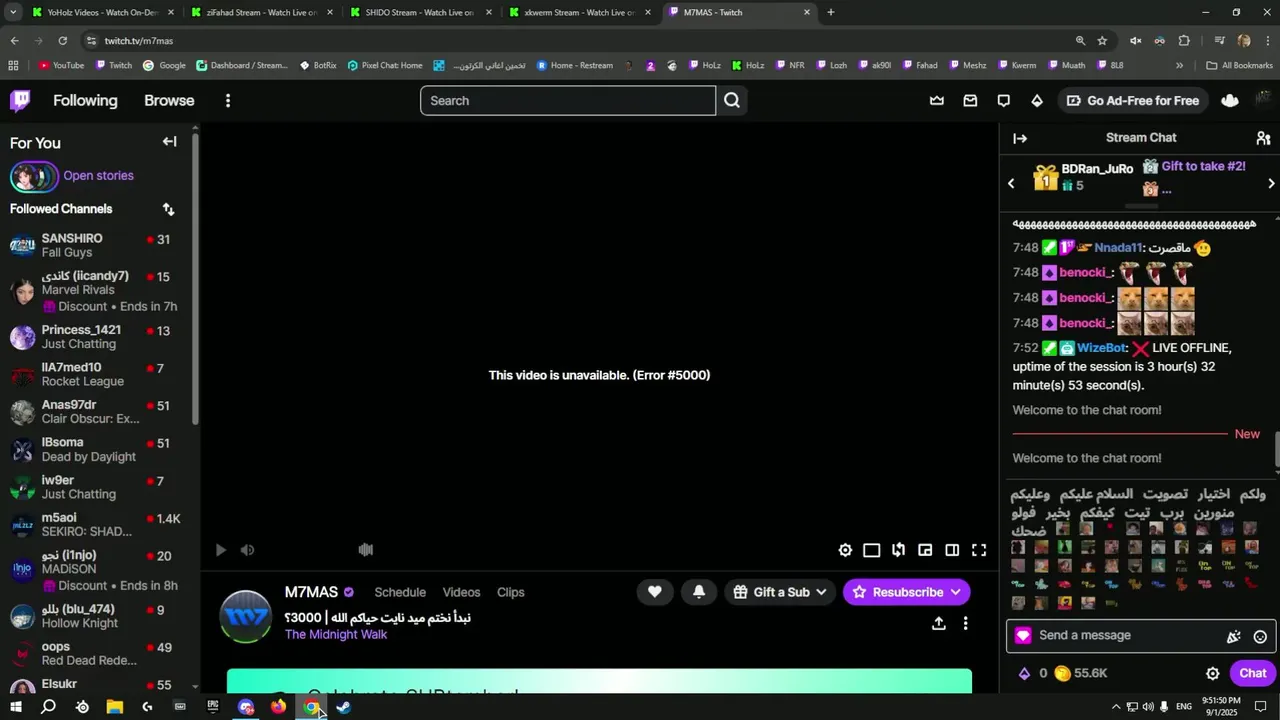Collapse the For You sidebar

[x=170, y=142]
